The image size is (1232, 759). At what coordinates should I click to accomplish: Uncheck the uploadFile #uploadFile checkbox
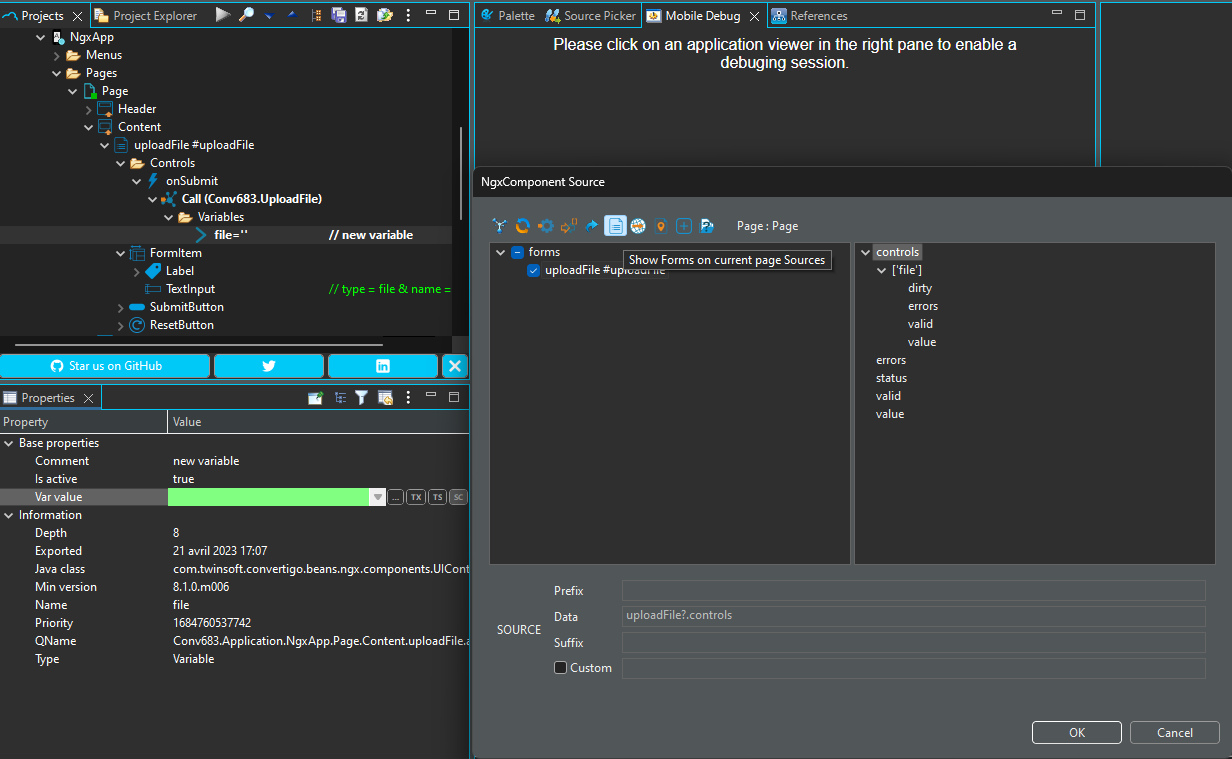[534, 270]
